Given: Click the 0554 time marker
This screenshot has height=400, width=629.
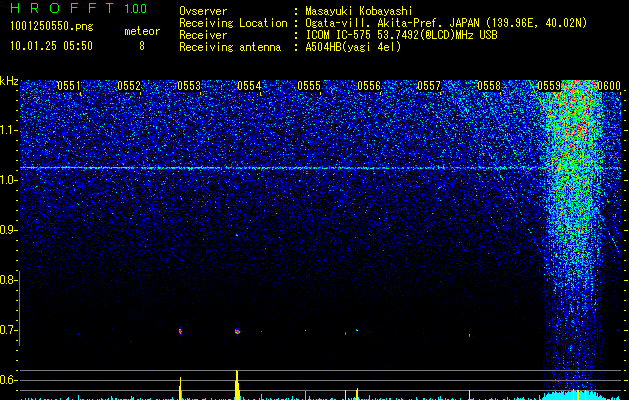Looking at the screenshot, I should tap(249, 86).
